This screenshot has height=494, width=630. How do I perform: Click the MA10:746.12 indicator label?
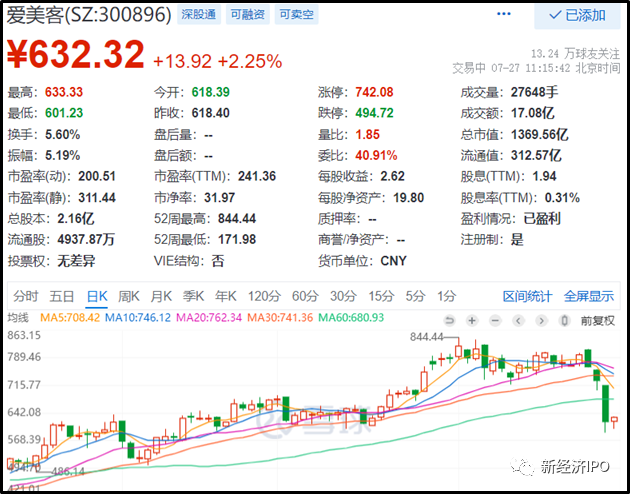coord(138,318)
